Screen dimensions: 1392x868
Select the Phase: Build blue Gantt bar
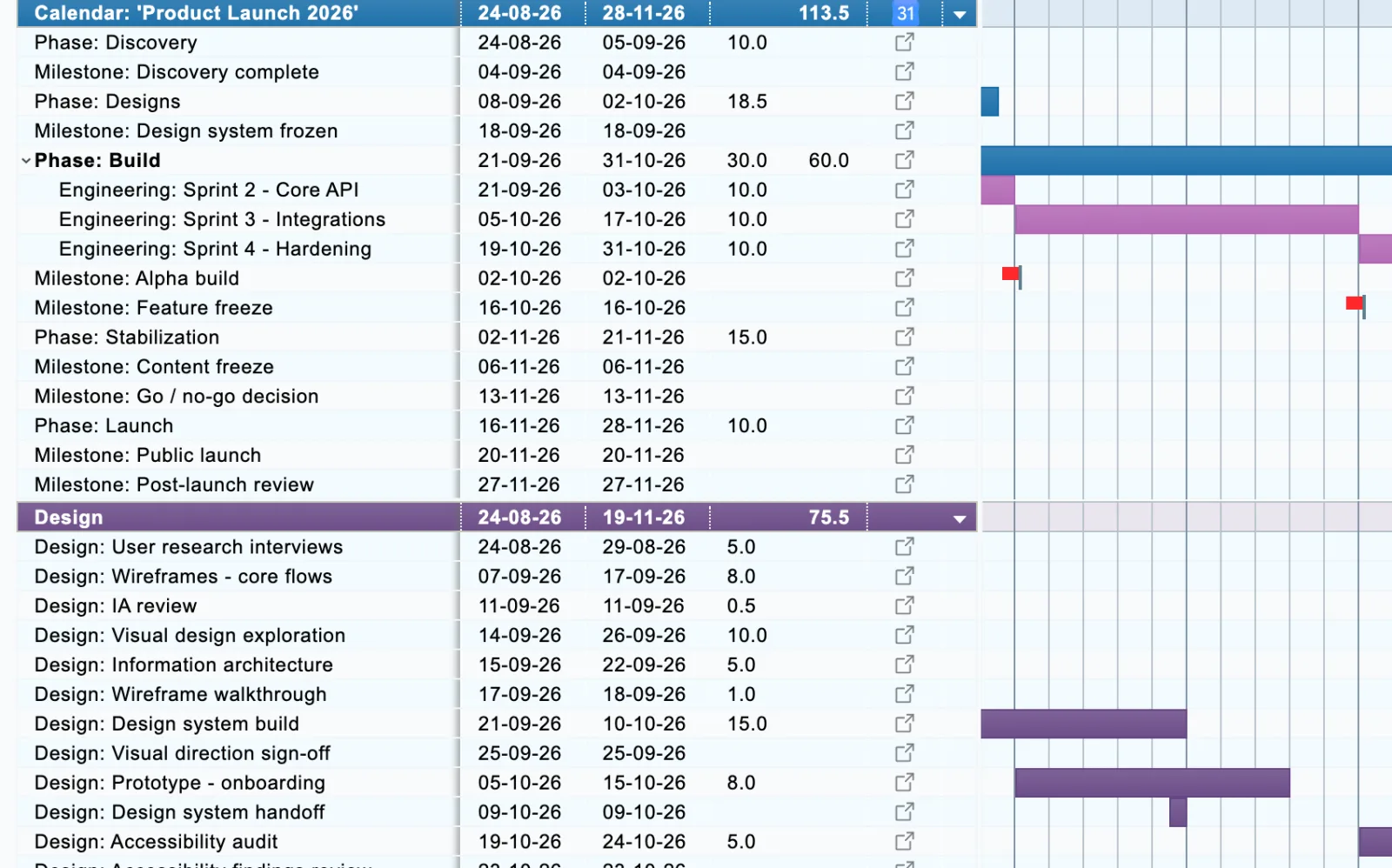pos(1187,160)
